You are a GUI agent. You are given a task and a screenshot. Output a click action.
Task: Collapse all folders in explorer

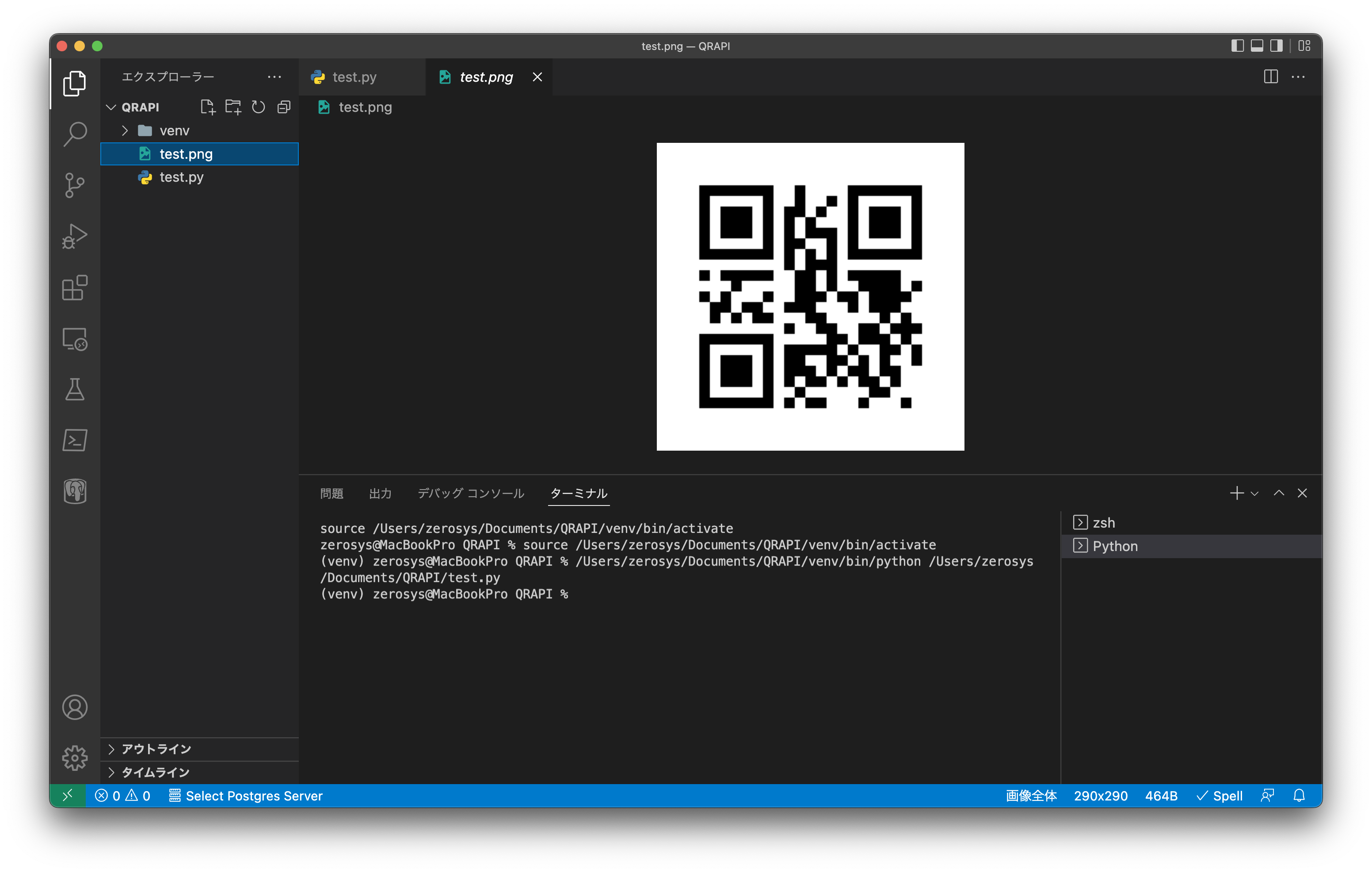click(284, 107)
